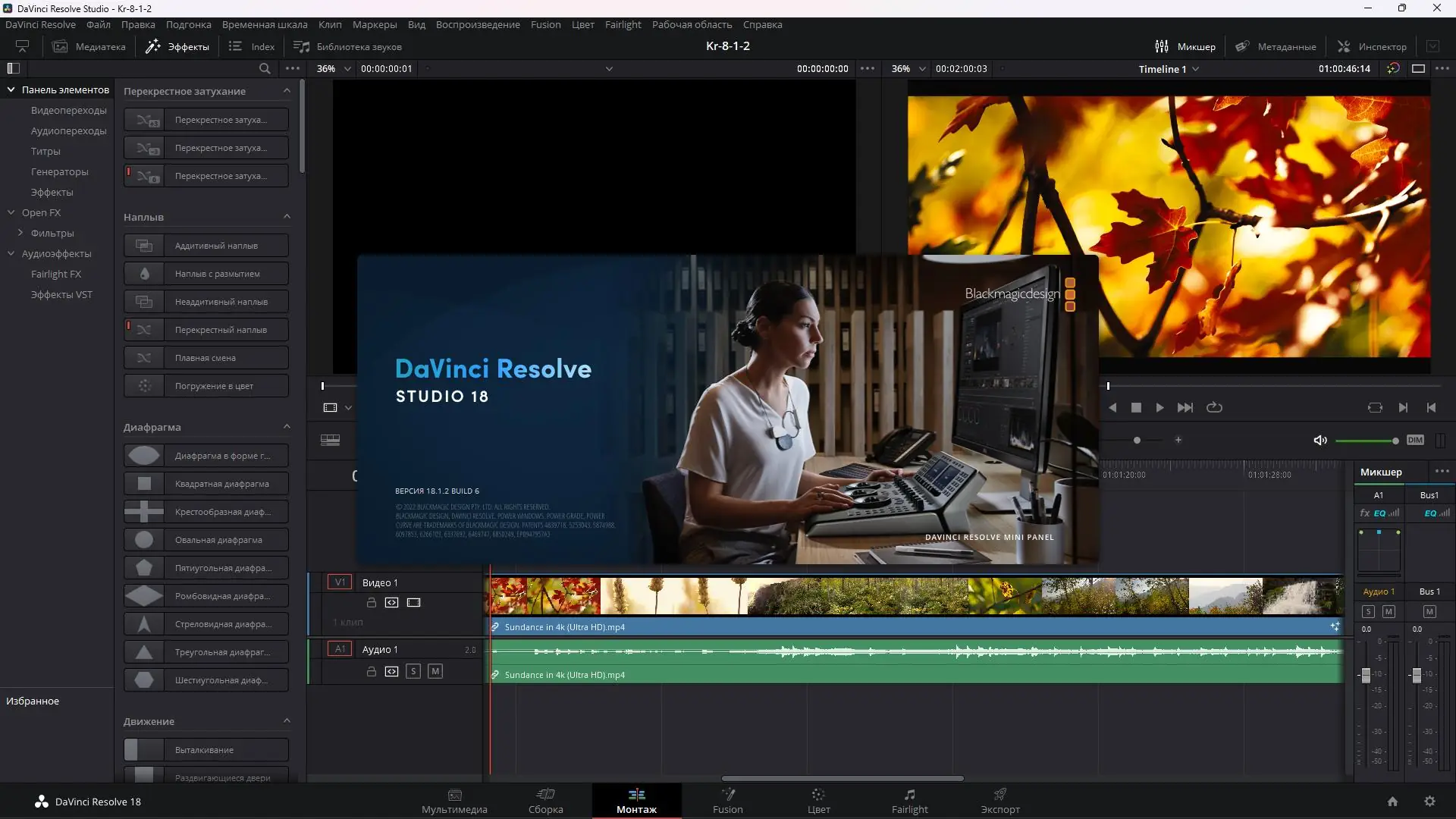The width and height of the screenshot is (1456, 819).
Task: Open the Fairlight menu in menu bar
Action: 623,24
